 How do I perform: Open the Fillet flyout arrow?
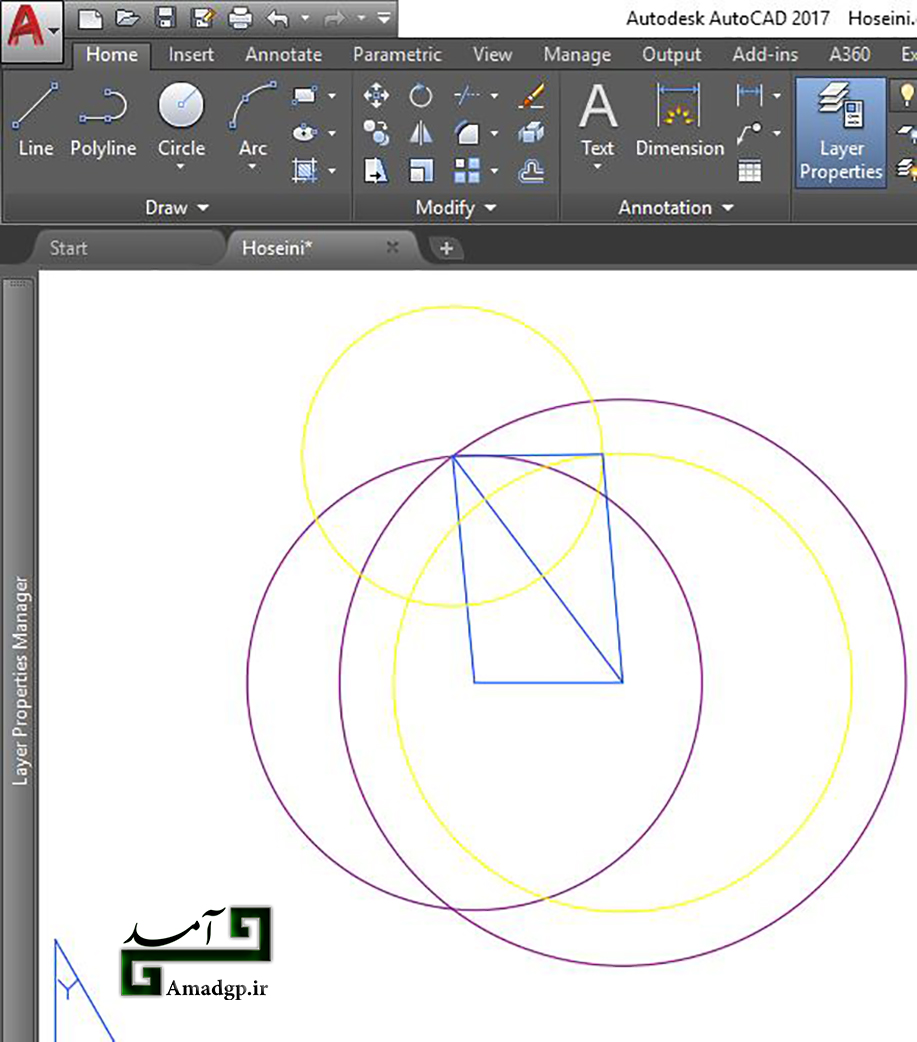[x=494, y=133]
